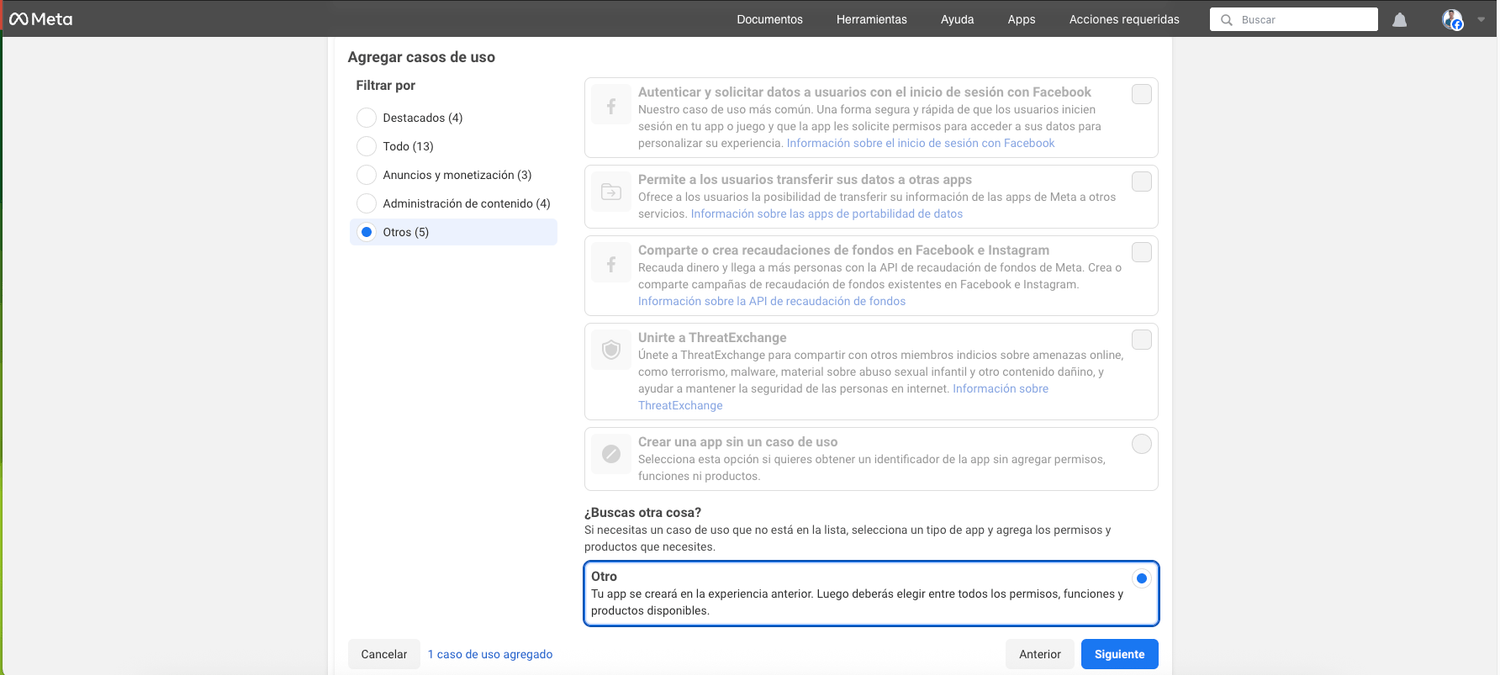The image size is (1500, 675).
Task: Click the data transfer folder icon
Action: (610, 192)
